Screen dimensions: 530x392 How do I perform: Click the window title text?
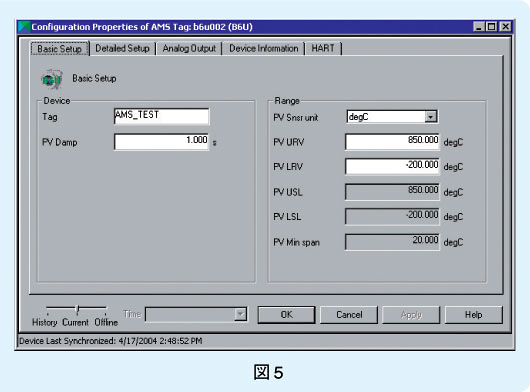[142, 27]
